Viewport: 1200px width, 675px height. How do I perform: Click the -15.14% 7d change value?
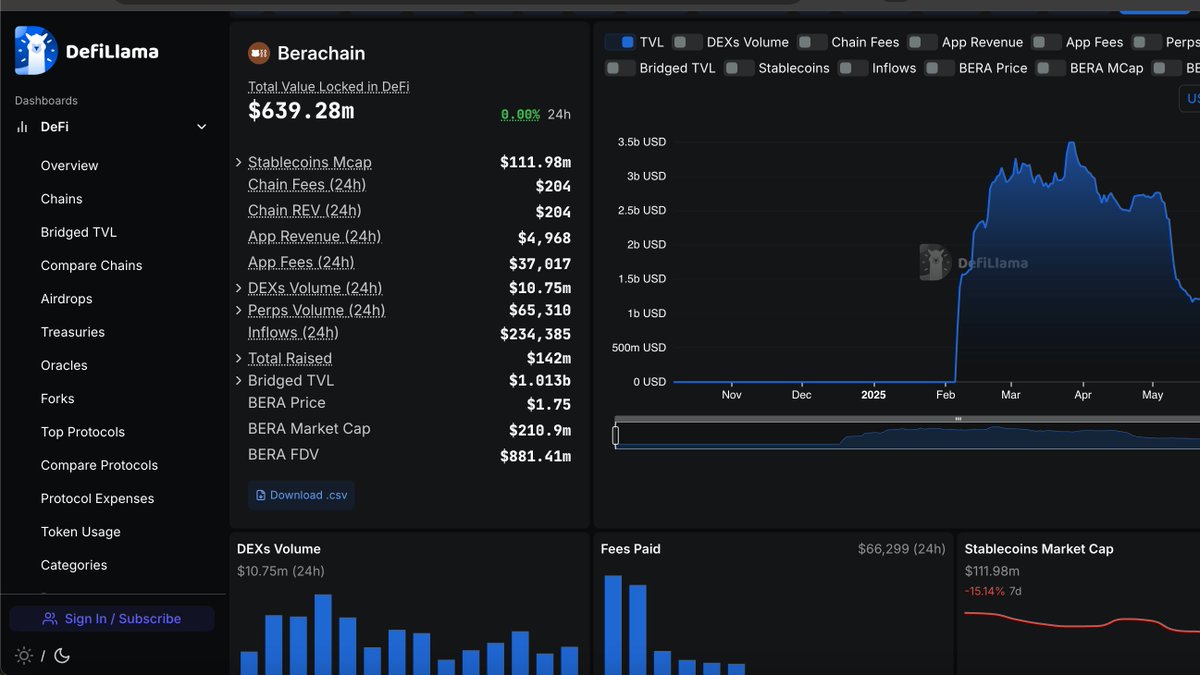985,591
